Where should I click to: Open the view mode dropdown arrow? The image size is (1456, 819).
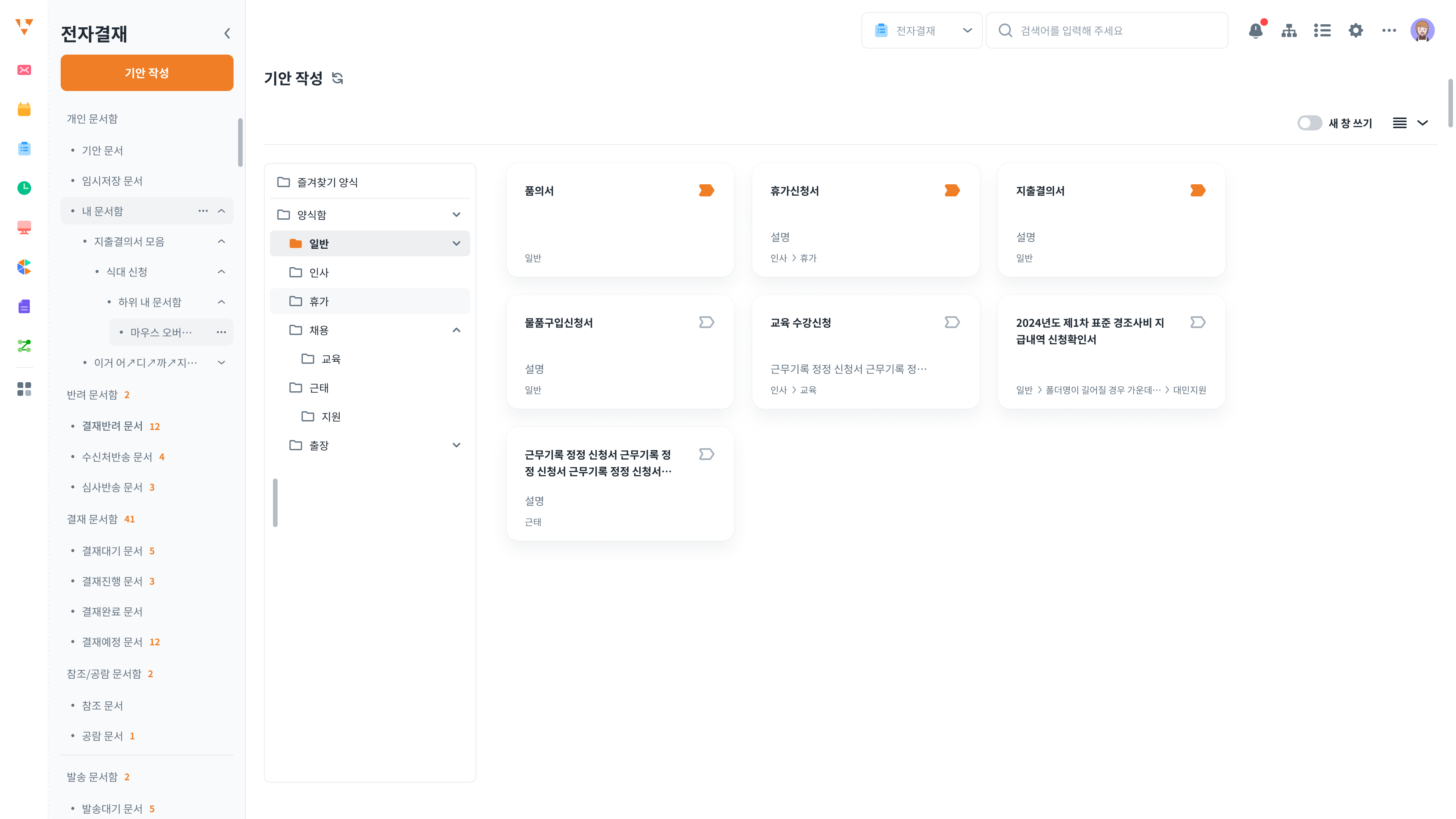[x=1423, y=123]
